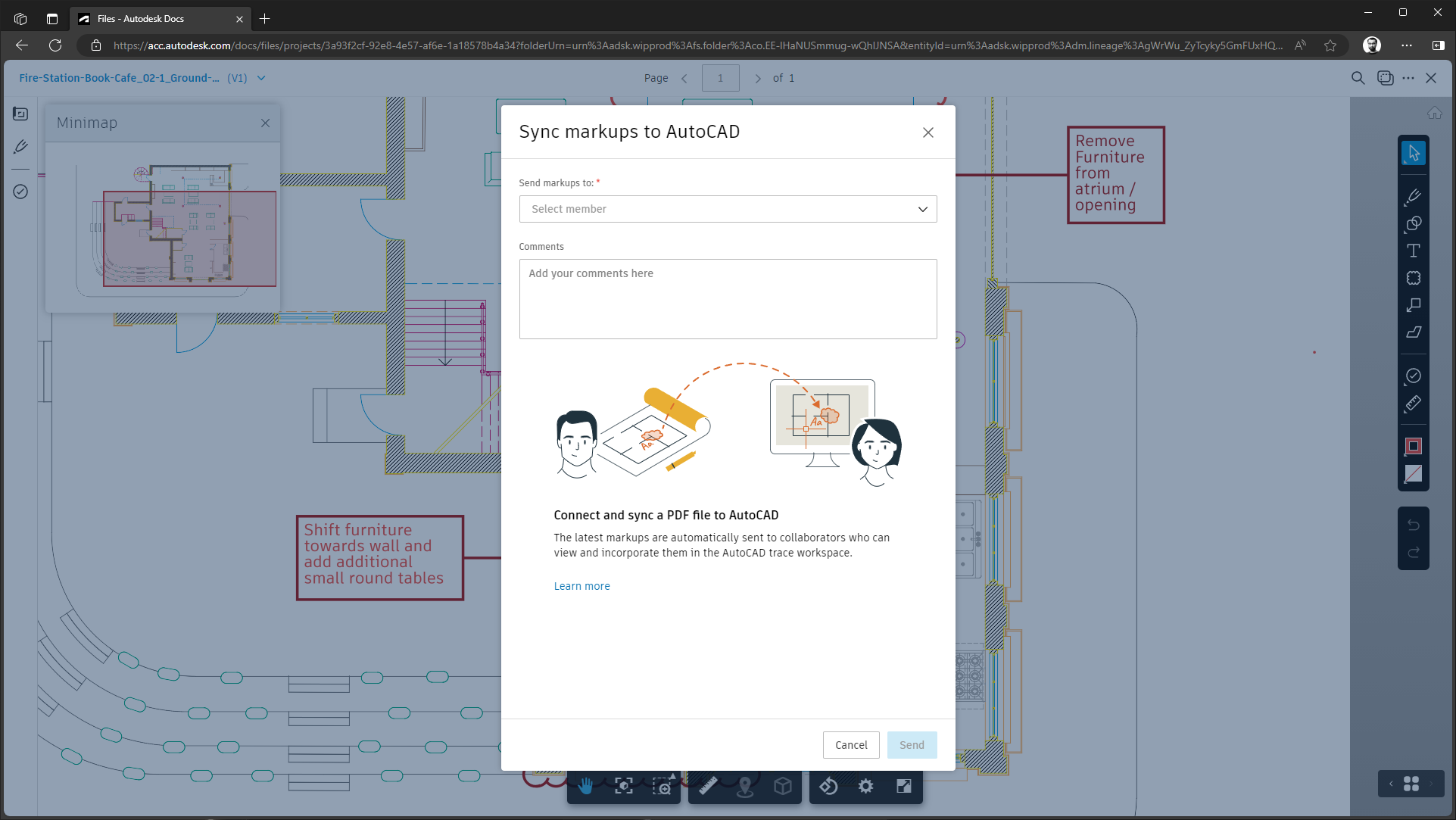Click the location pin tool
The image size is (1456, 820).
[x=745, y=786]
